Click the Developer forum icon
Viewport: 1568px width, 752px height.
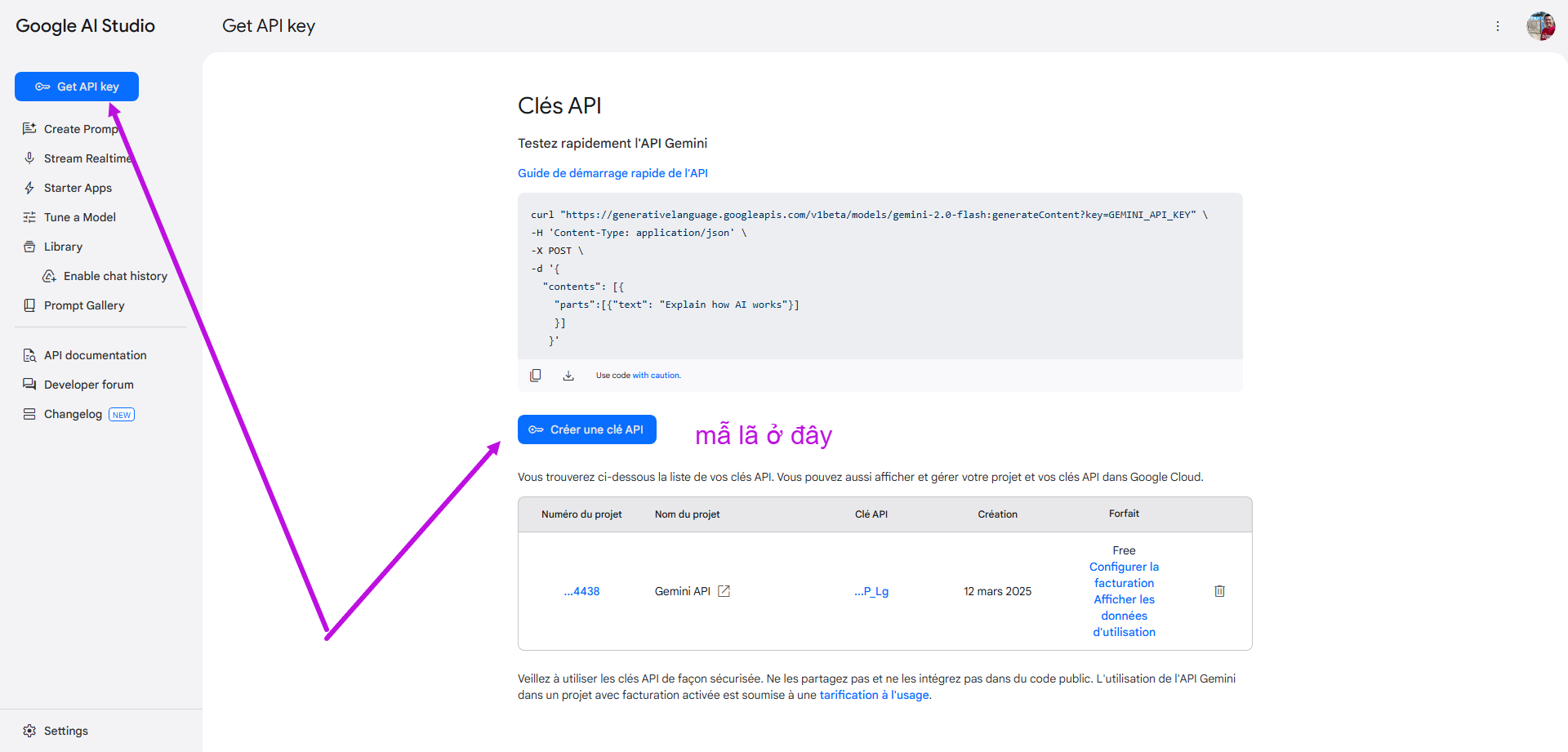(29, 385)
